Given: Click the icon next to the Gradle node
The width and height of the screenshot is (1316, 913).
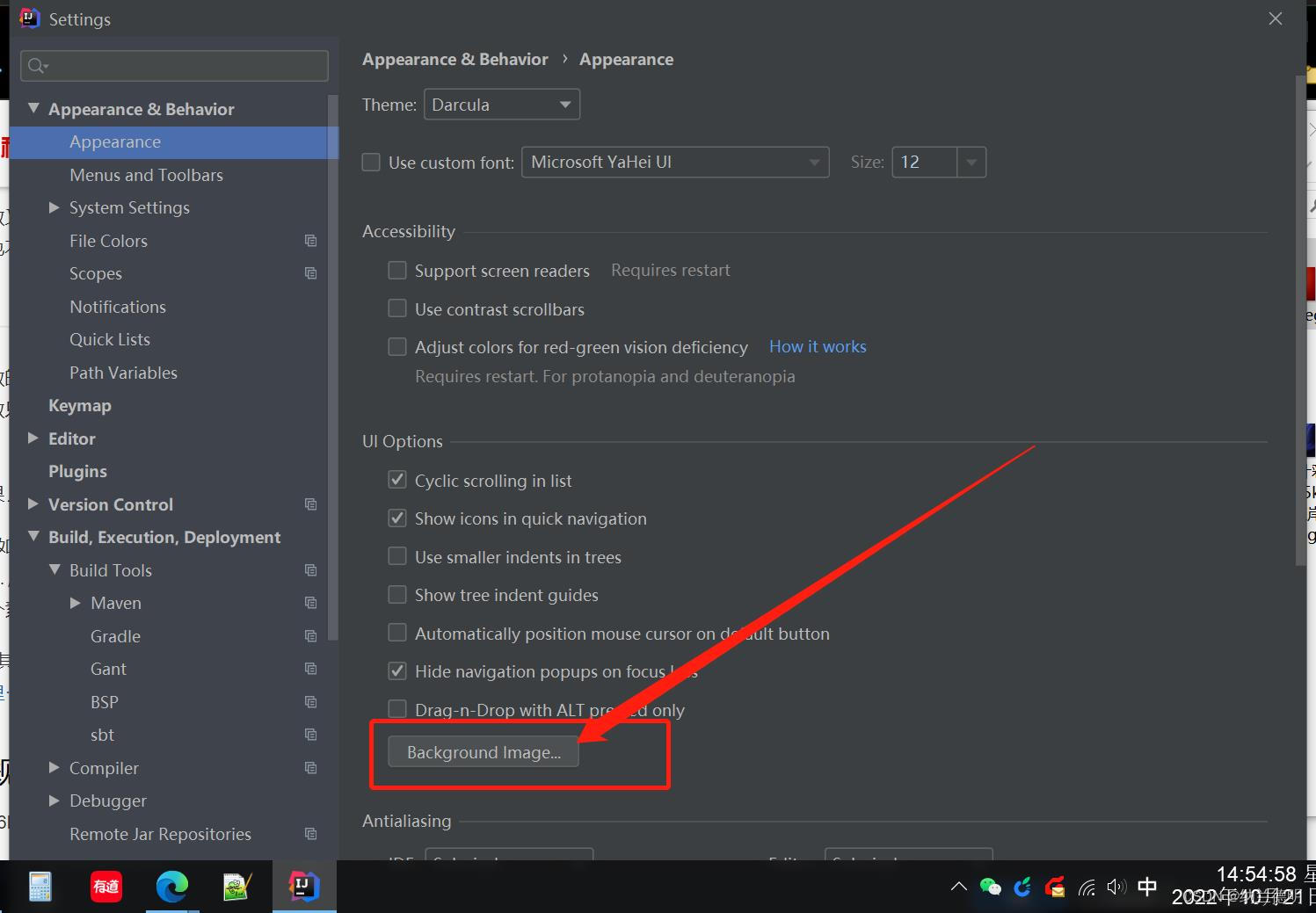Looking at the screenshot, I should tap(310, 635).
